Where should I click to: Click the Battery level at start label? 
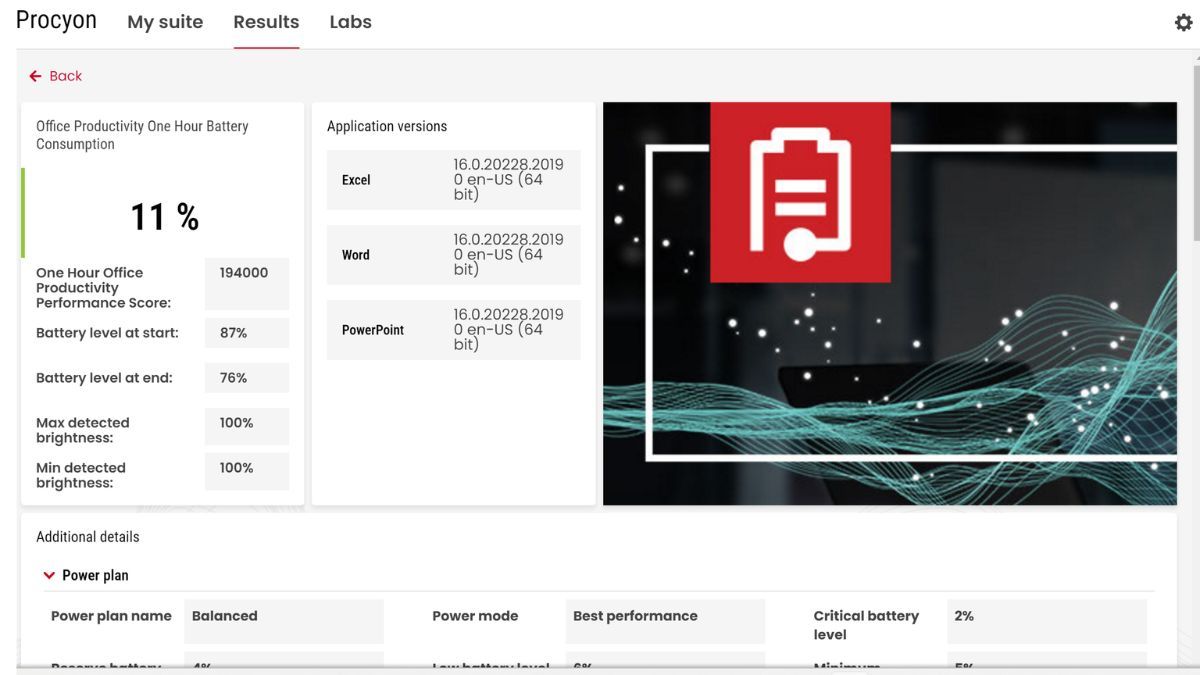[x=107, y=333]
